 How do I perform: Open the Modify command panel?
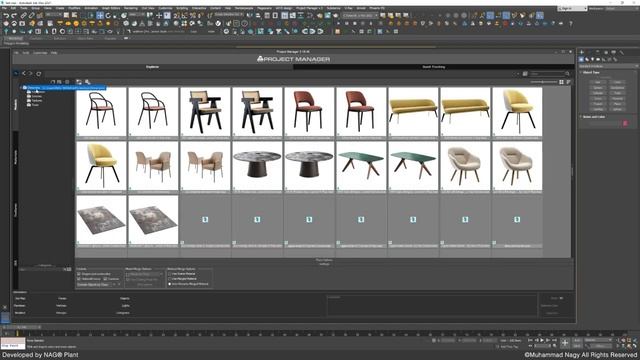pos(589,52)
